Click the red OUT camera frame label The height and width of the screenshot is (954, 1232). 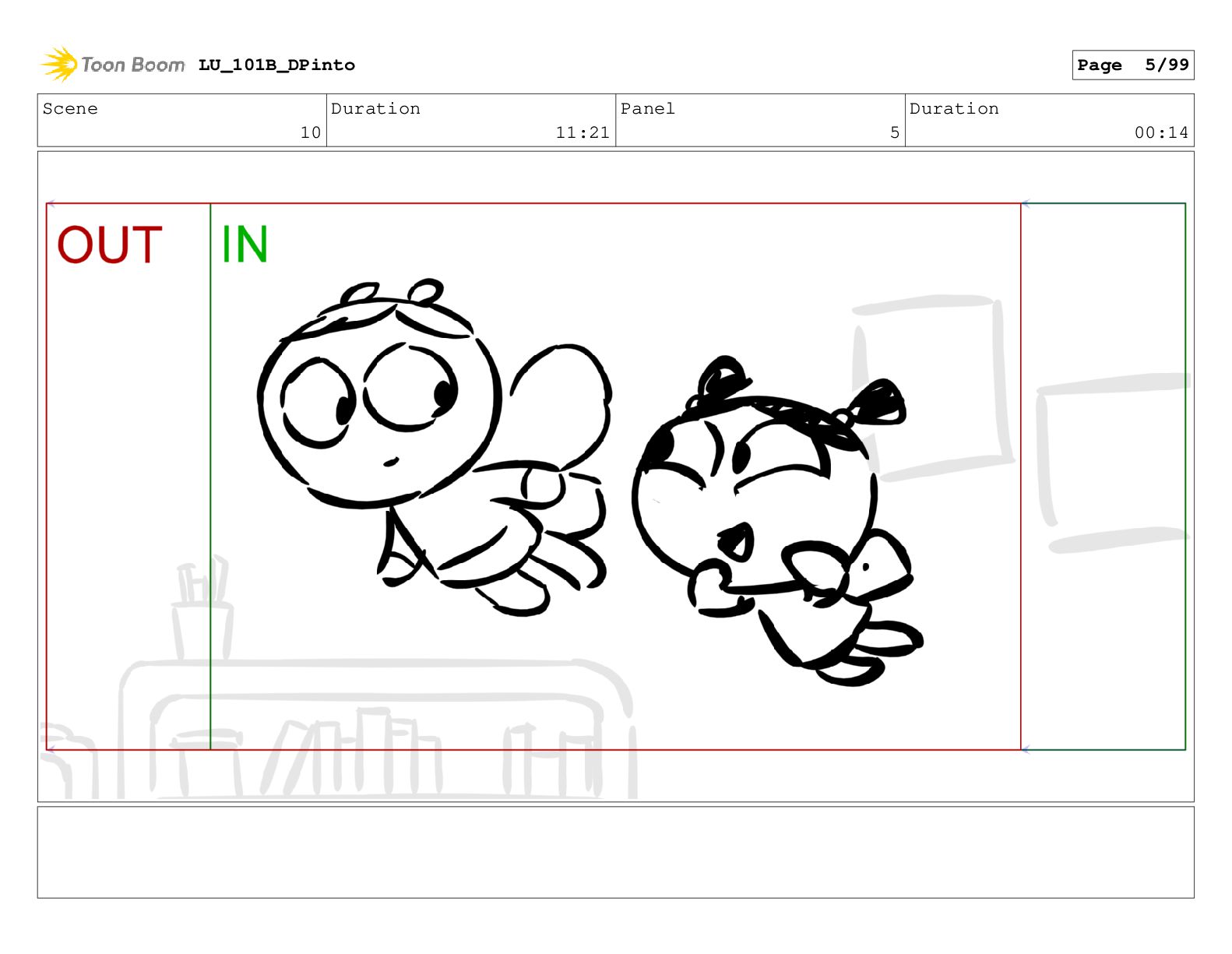click(110, 245)
